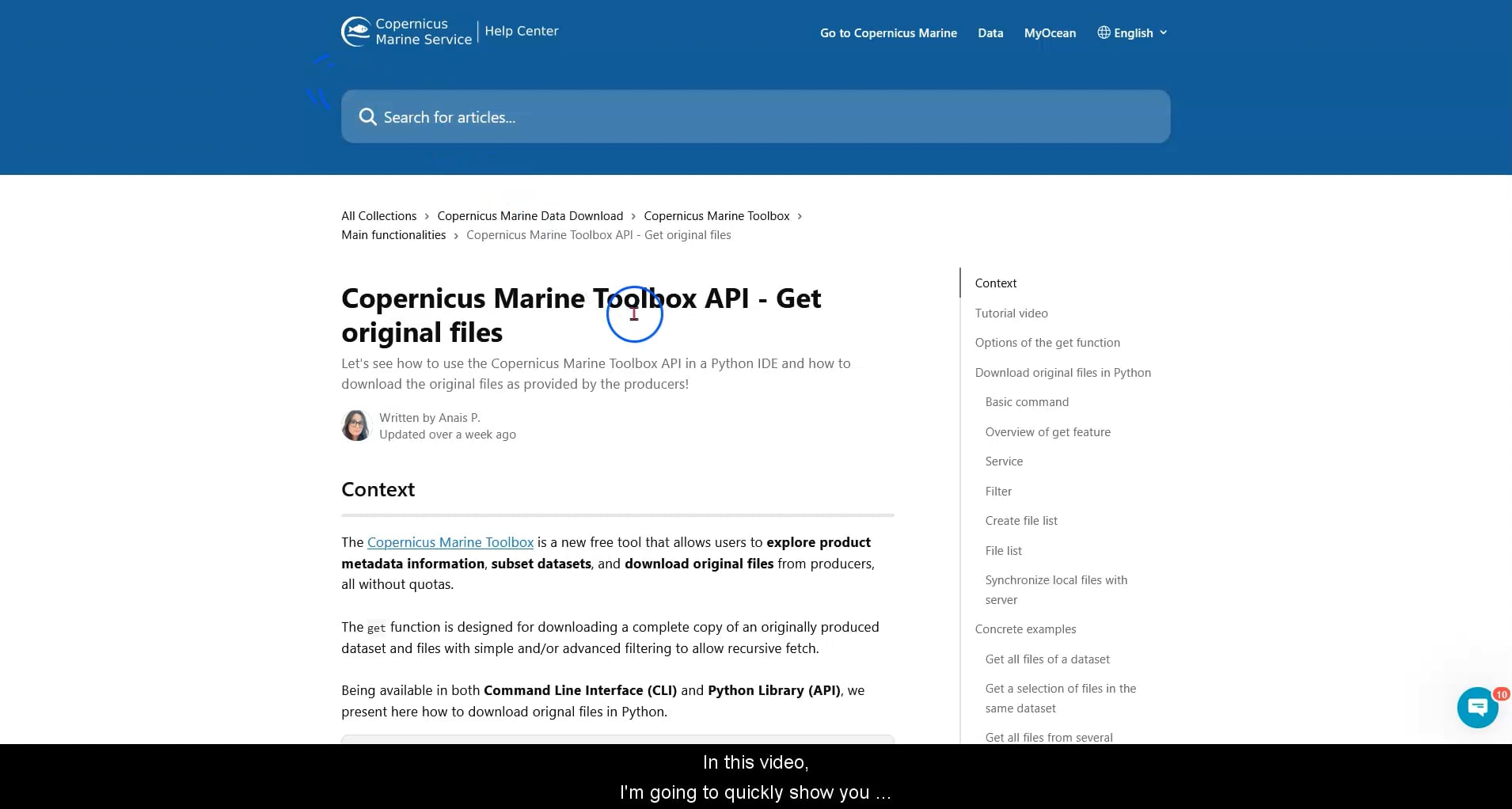Navigate to All Collections breadcrumb

point(378,215)
